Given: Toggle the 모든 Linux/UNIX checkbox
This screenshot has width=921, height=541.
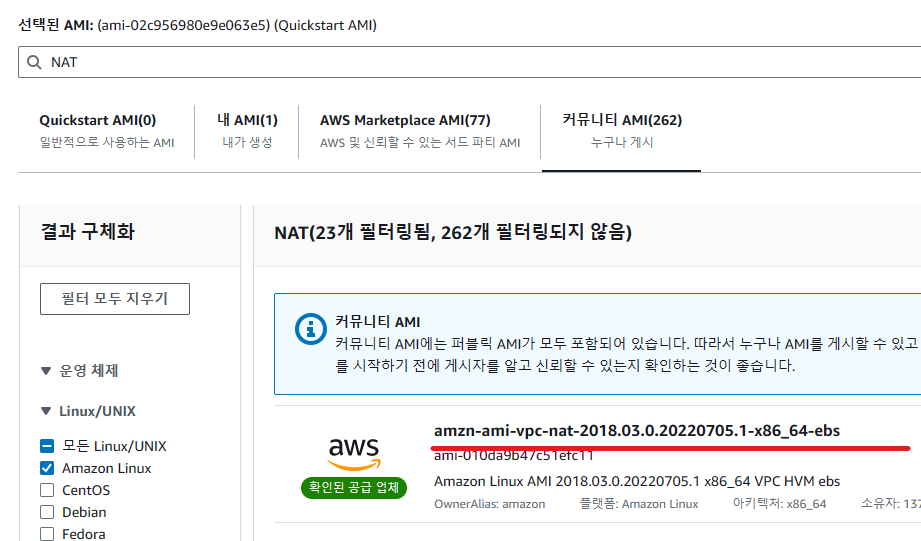Looking at the screenshot, I should (47, 446).
